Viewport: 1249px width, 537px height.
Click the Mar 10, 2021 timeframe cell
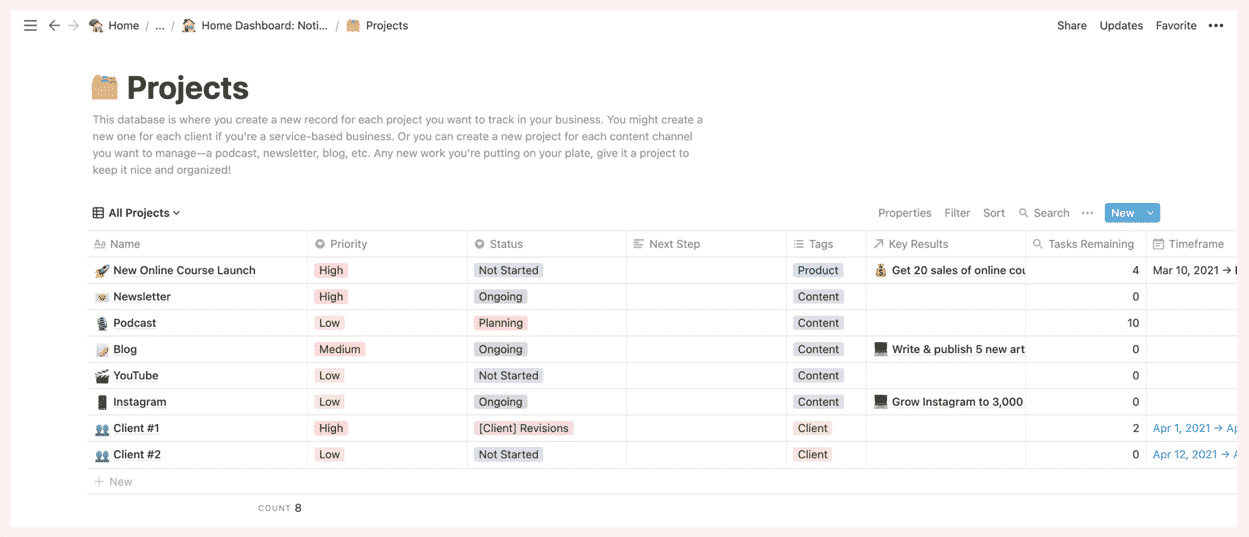(1194, 270)
